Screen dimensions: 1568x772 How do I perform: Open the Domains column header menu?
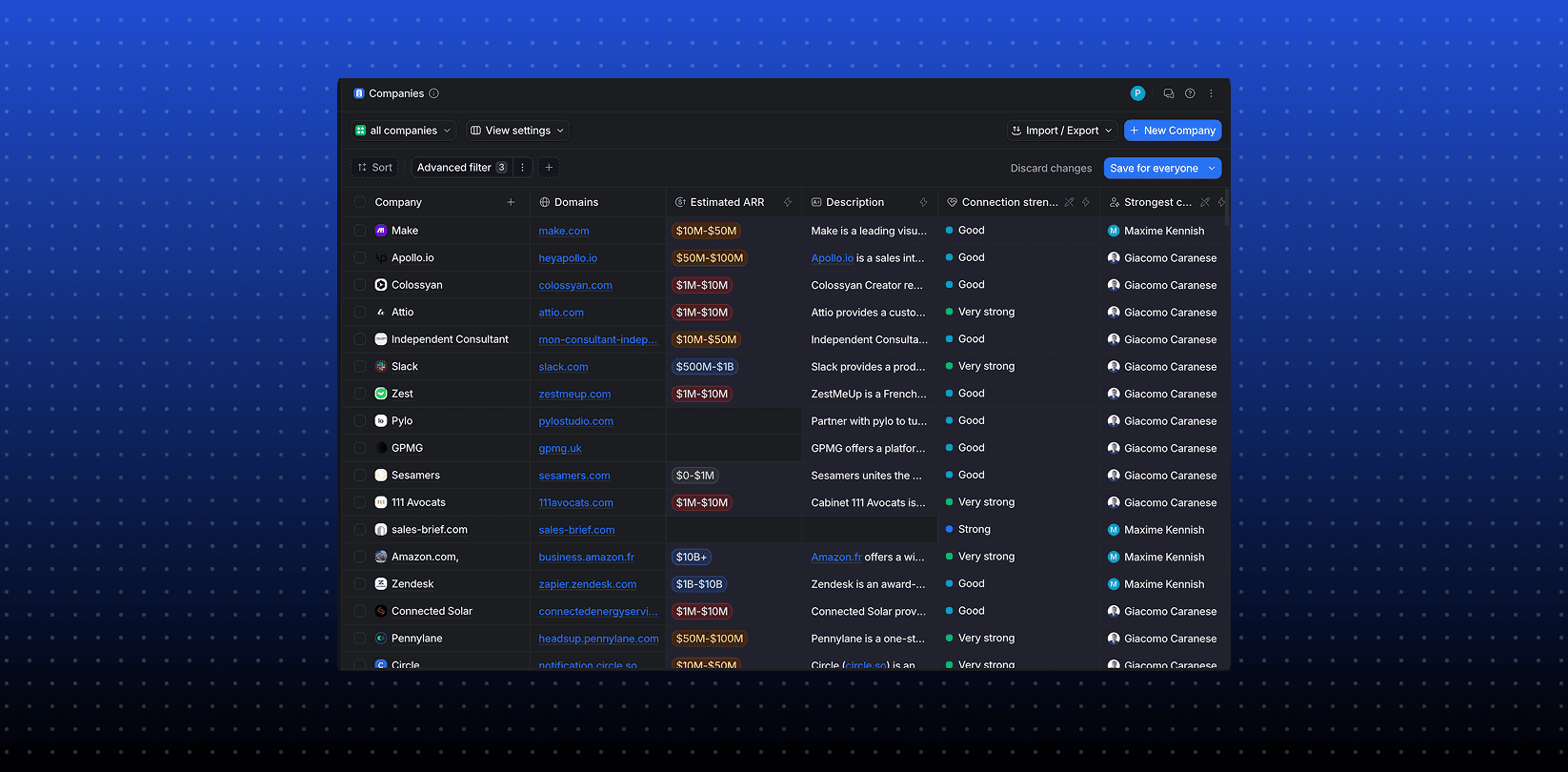tap(597, 202)
